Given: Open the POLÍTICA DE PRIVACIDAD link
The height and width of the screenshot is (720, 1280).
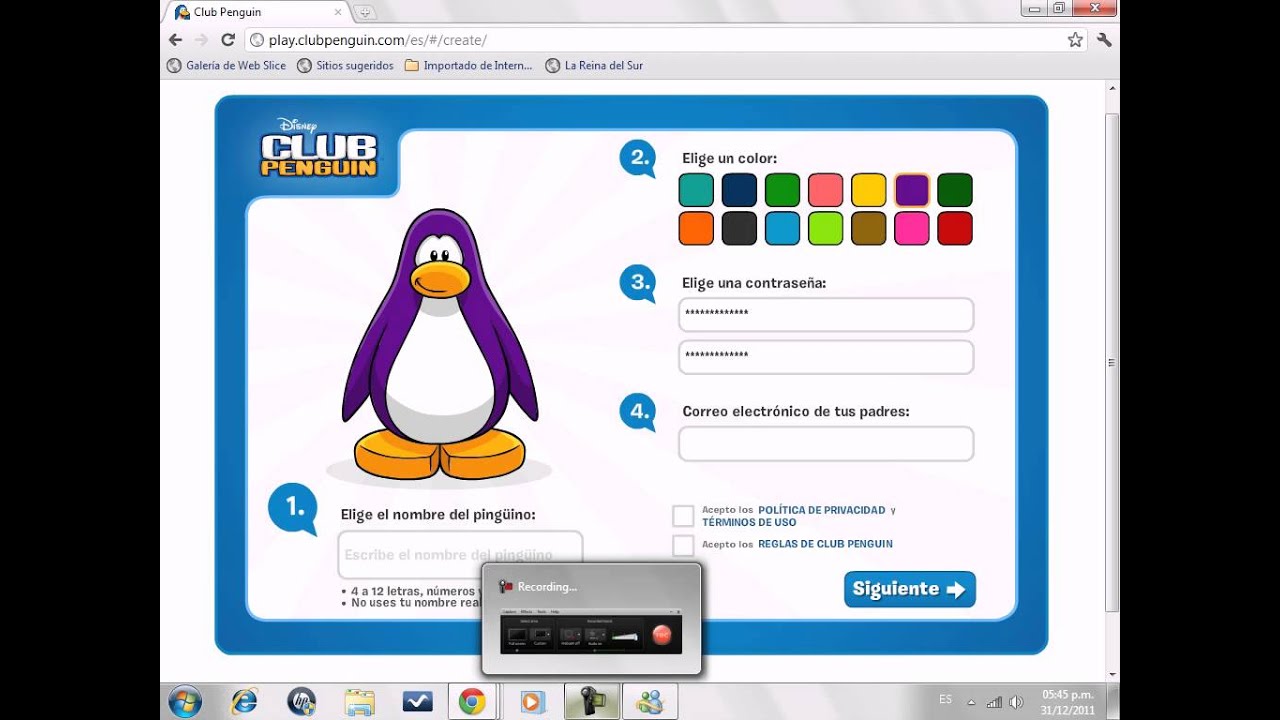Looking at the screenshot, I should 822,510.
